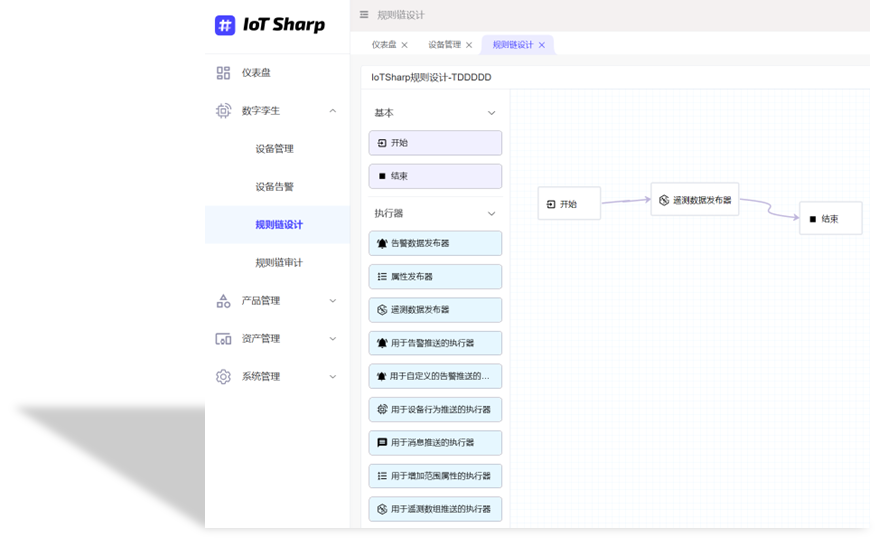Switch to the 设备管理 tab
Screen dimensions: 883x541
(444, 44)
